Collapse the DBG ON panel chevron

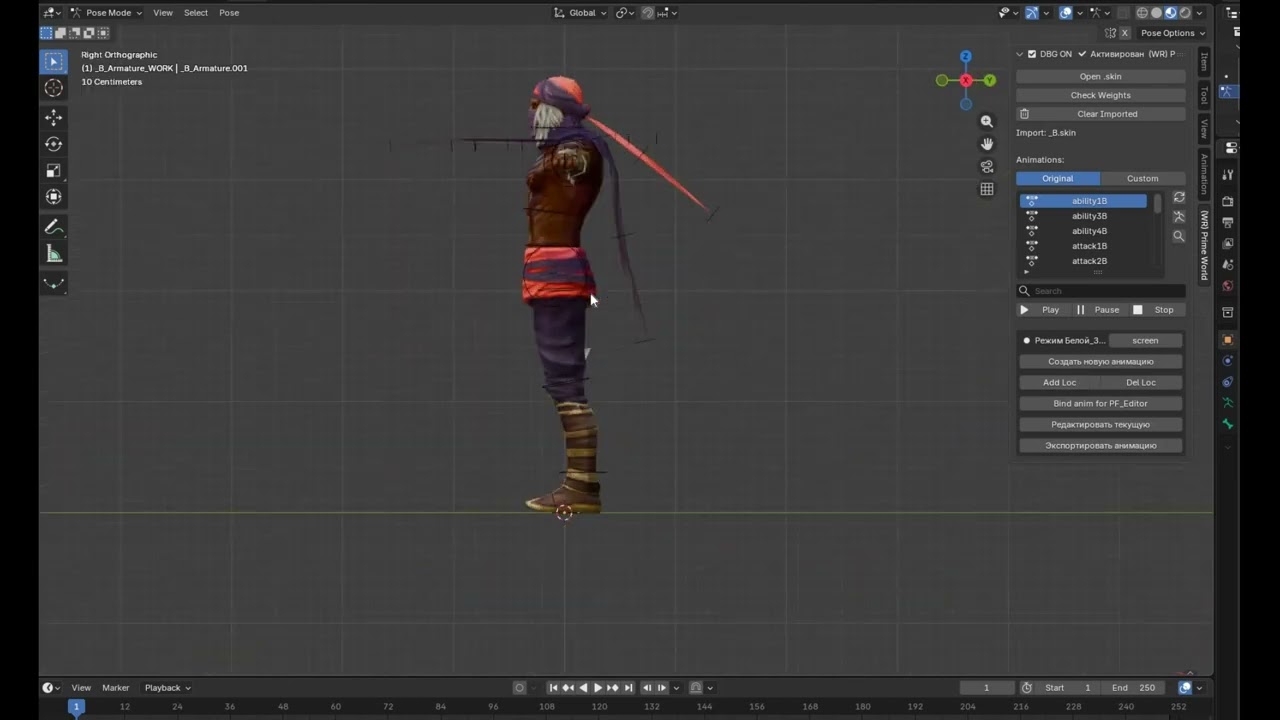pyautogui.click(x=1019, y=54)
